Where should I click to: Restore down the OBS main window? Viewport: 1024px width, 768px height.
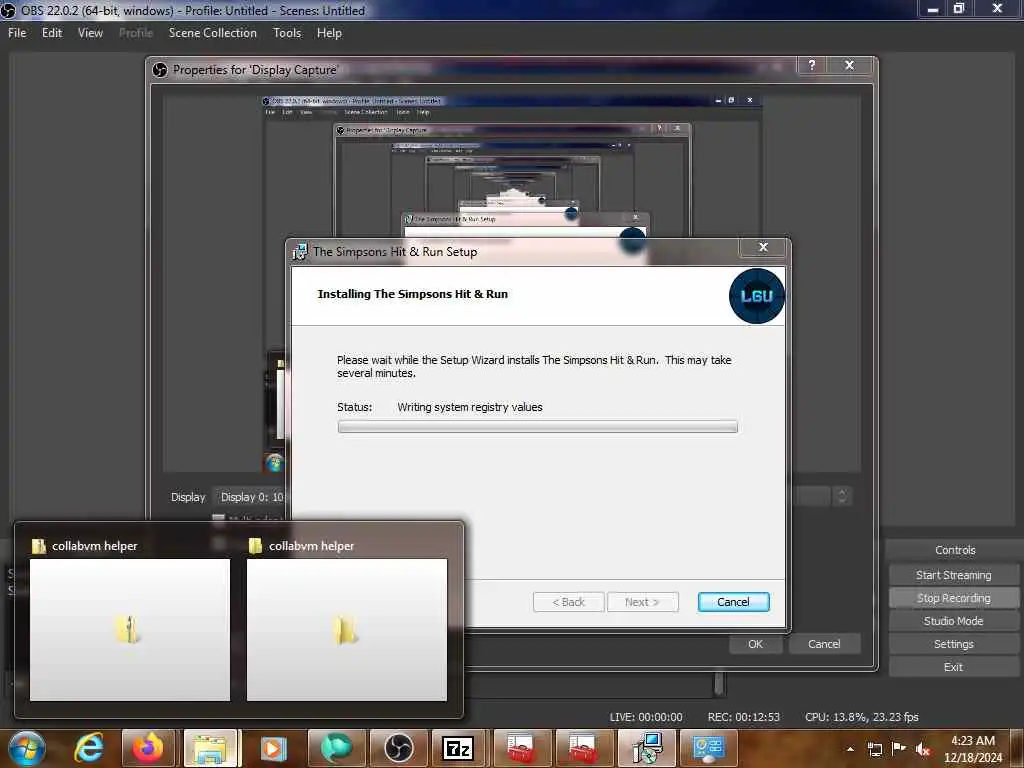(x=959, y=9)
